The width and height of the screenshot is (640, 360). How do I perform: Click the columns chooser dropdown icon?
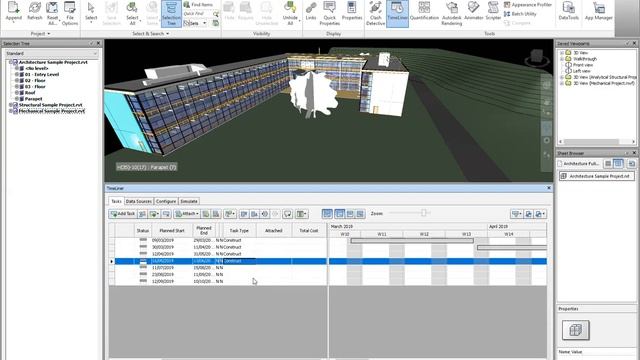tap(302, 214)
